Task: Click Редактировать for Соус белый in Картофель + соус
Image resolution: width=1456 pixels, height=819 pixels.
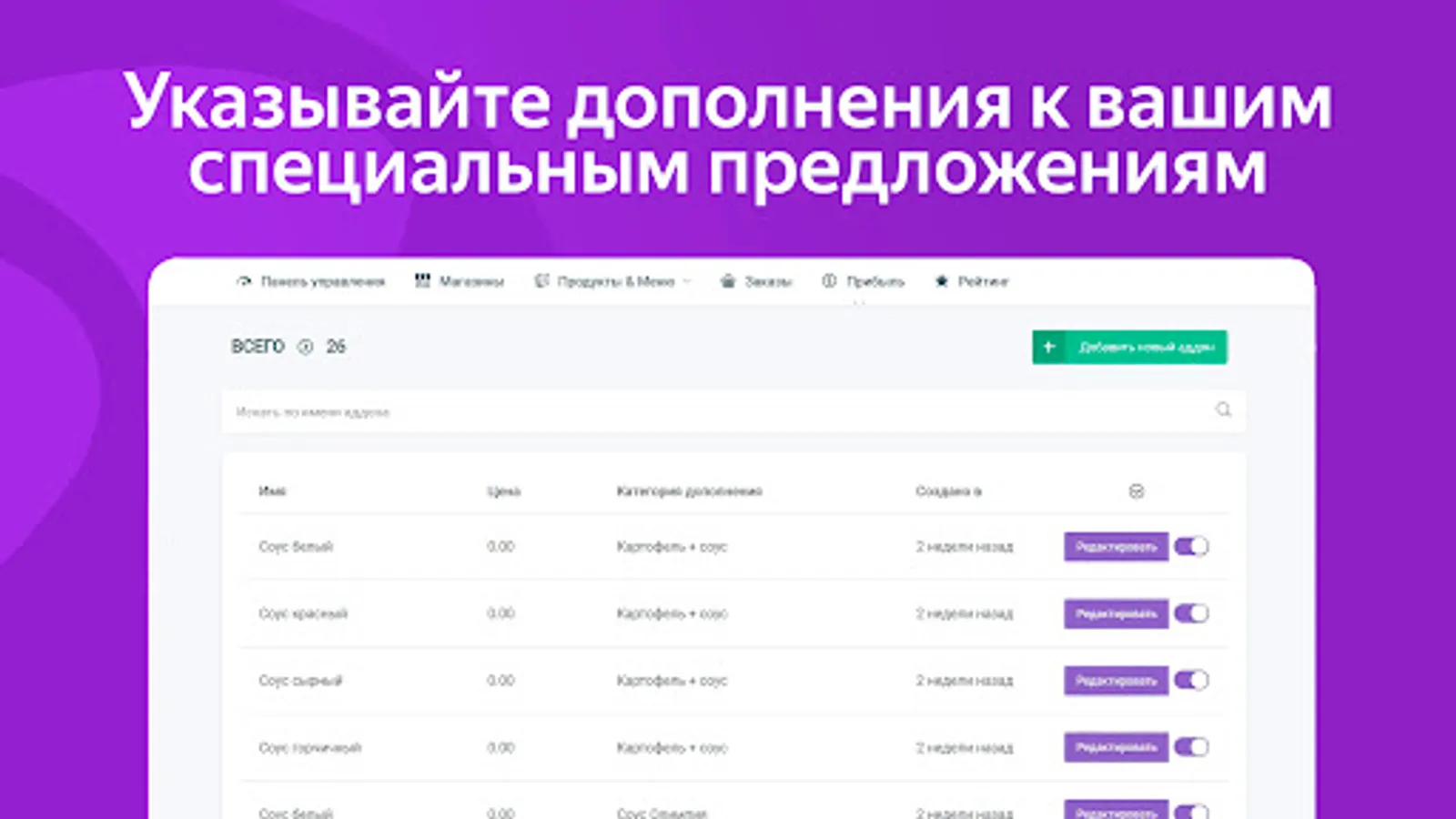Action: point(1117,546)
